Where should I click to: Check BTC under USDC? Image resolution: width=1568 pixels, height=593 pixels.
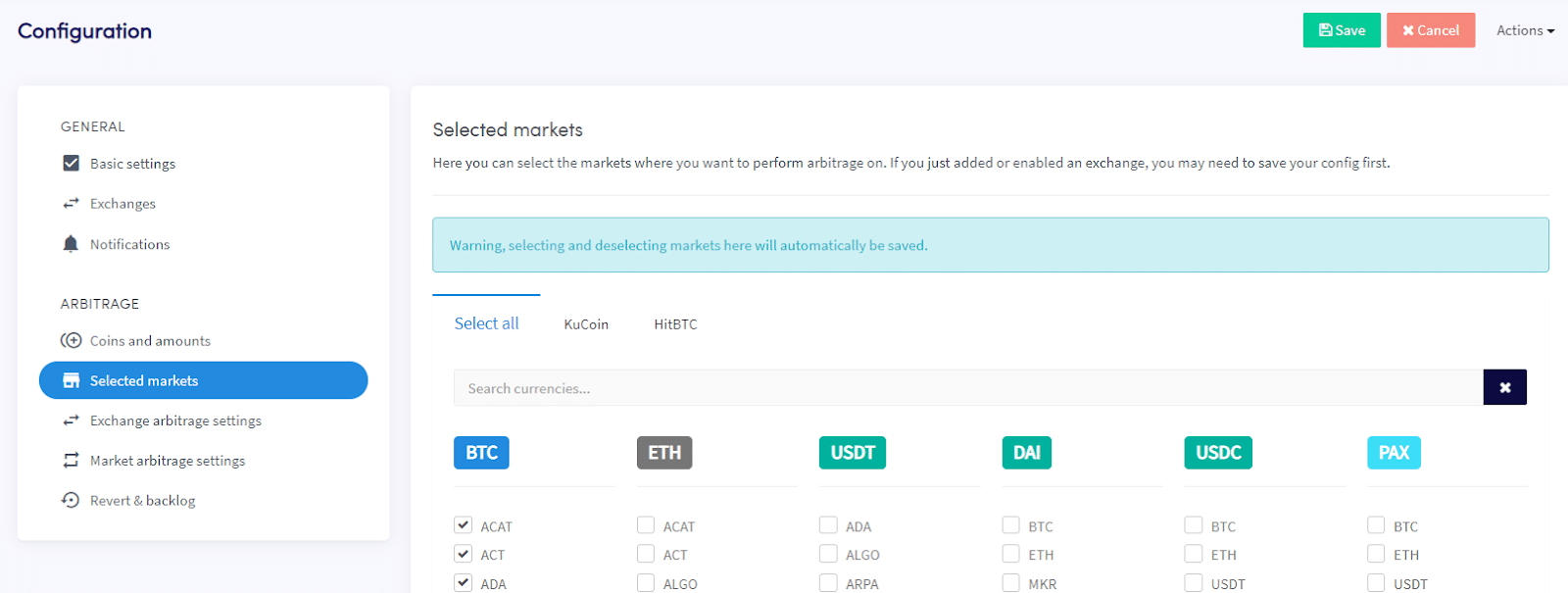pos(1194,525)
